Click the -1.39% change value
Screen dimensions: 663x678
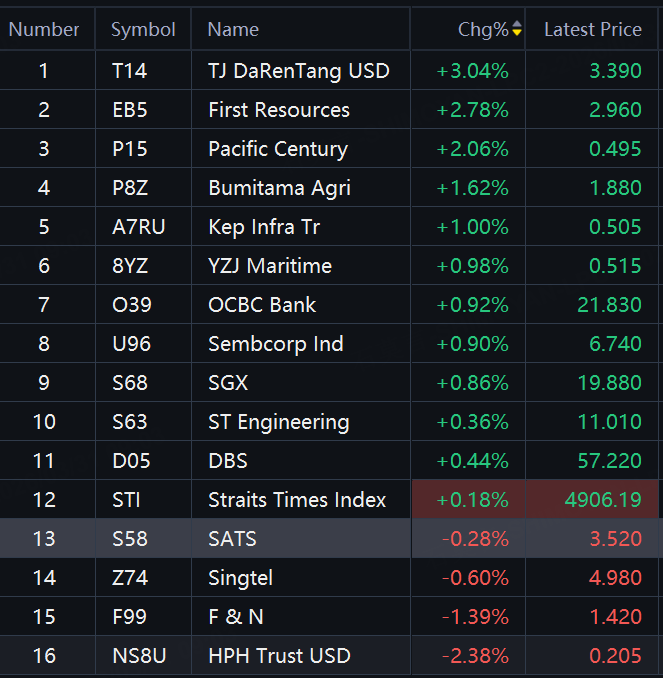(475, 617)
